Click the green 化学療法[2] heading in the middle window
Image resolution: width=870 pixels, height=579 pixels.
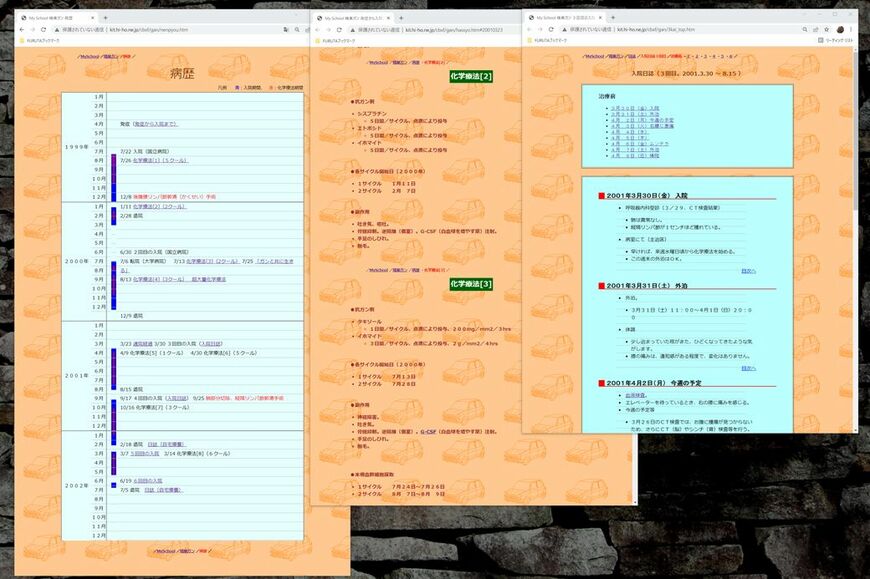471,77
